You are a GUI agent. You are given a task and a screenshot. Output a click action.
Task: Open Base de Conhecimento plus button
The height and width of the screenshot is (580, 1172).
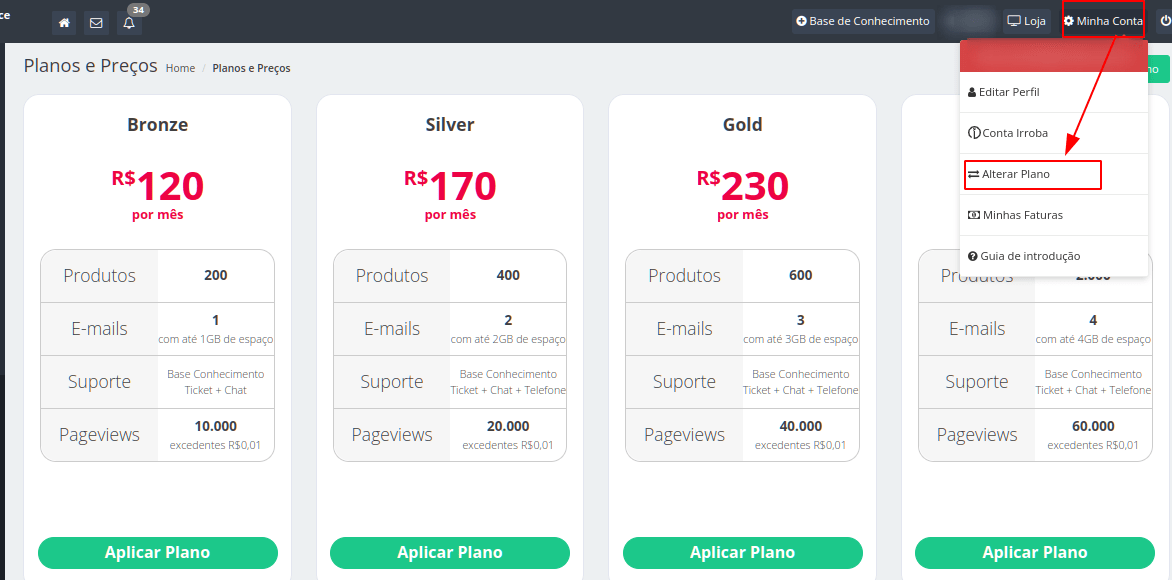tap(863, 21)
